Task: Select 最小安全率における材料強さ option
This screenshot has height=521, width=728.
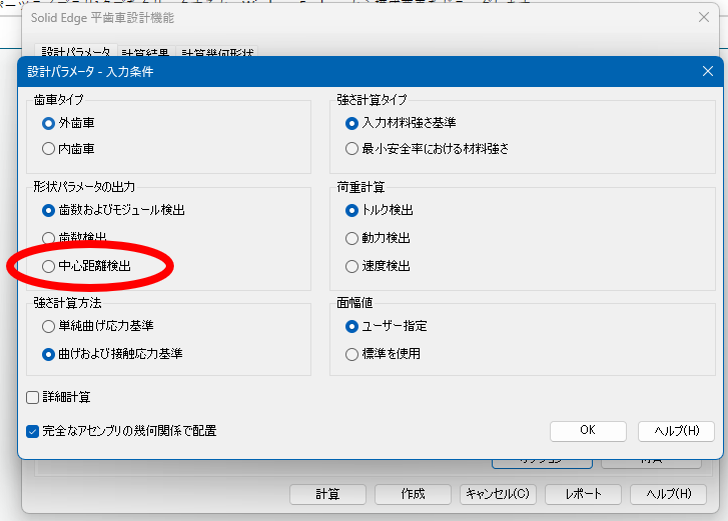Action: (351, 149)
